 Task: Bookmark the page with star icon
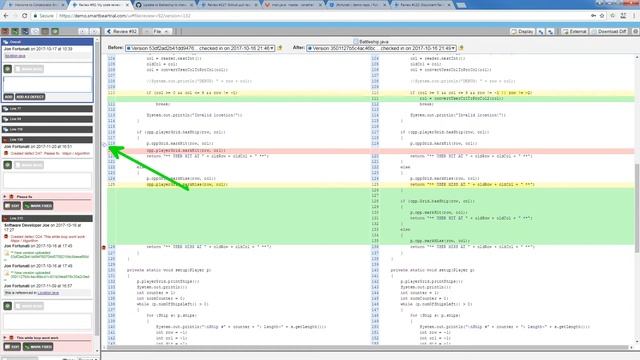pyautogui.click(x=602, y=16)
